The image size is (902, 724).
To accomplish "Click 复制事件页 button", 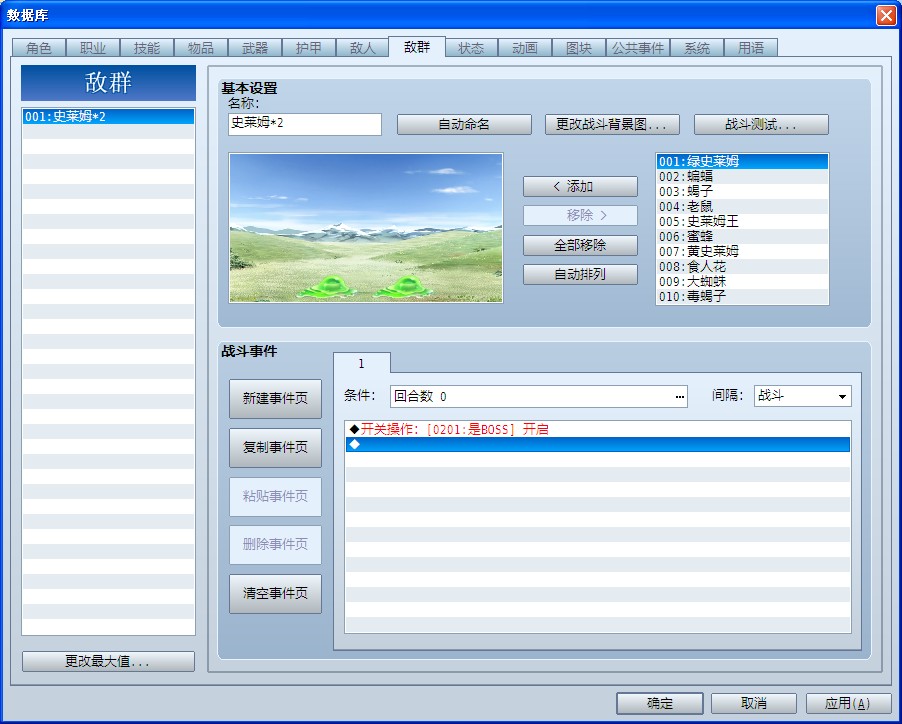I will (276, 447).
